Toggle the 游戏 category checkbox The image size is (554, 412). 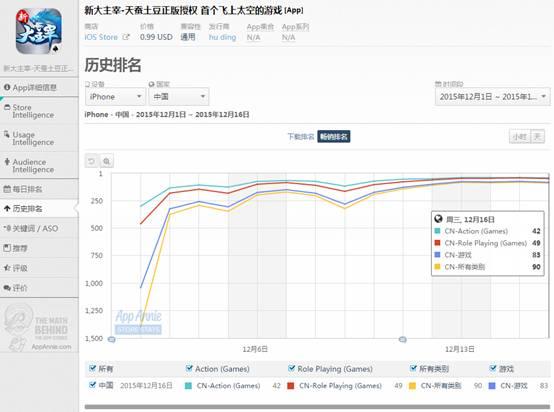click(x=493, y=369)
